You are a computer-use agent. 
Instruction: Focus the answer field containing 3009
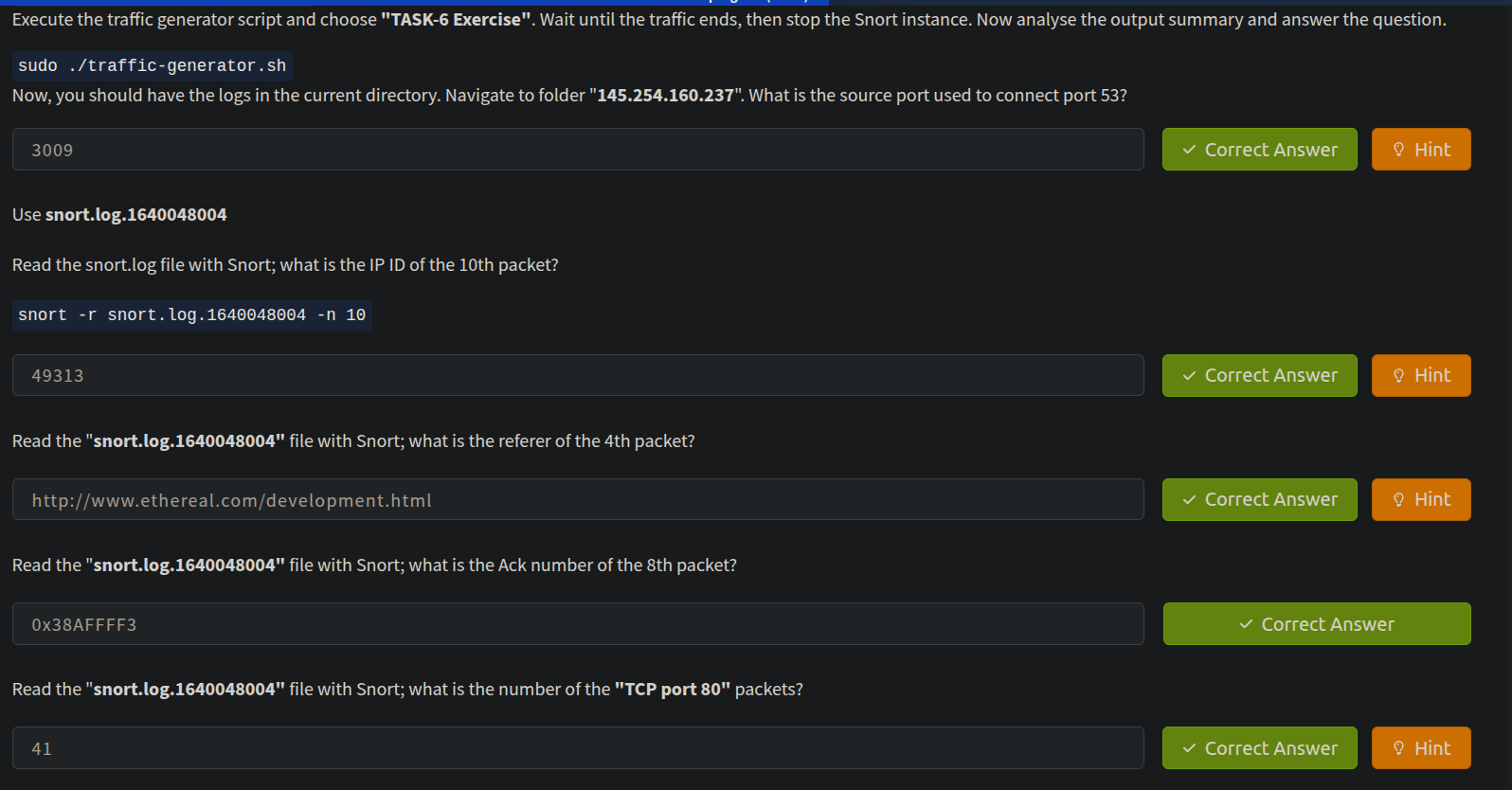point(578,150)
